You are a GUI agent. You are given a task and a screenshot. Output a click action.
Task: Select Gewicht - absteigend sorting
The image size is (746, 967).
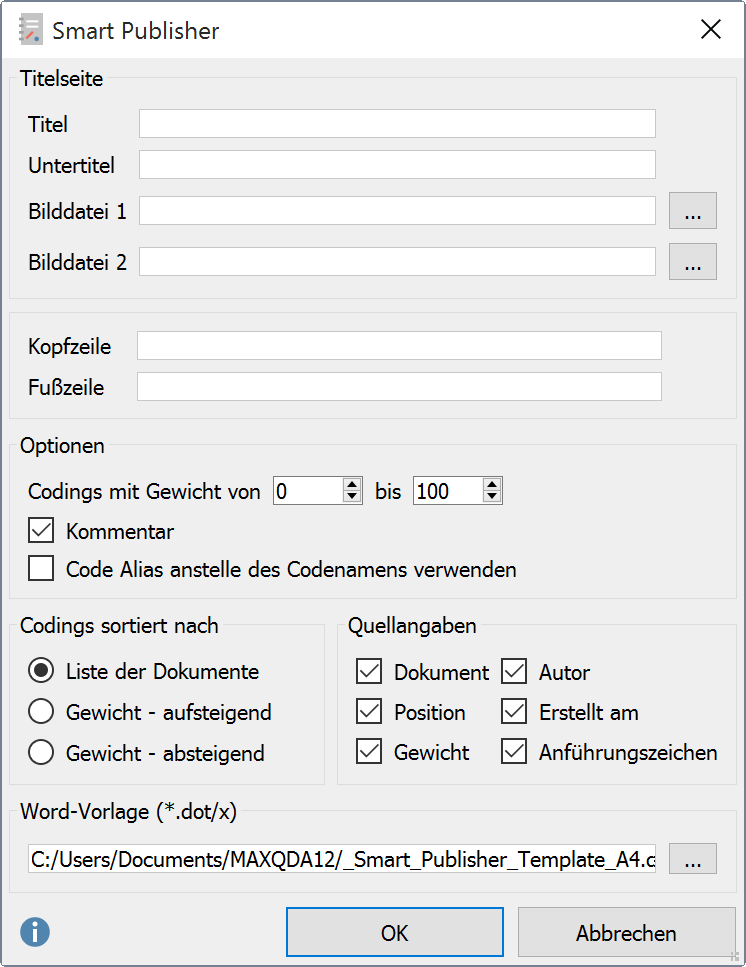tap(41, 752)
